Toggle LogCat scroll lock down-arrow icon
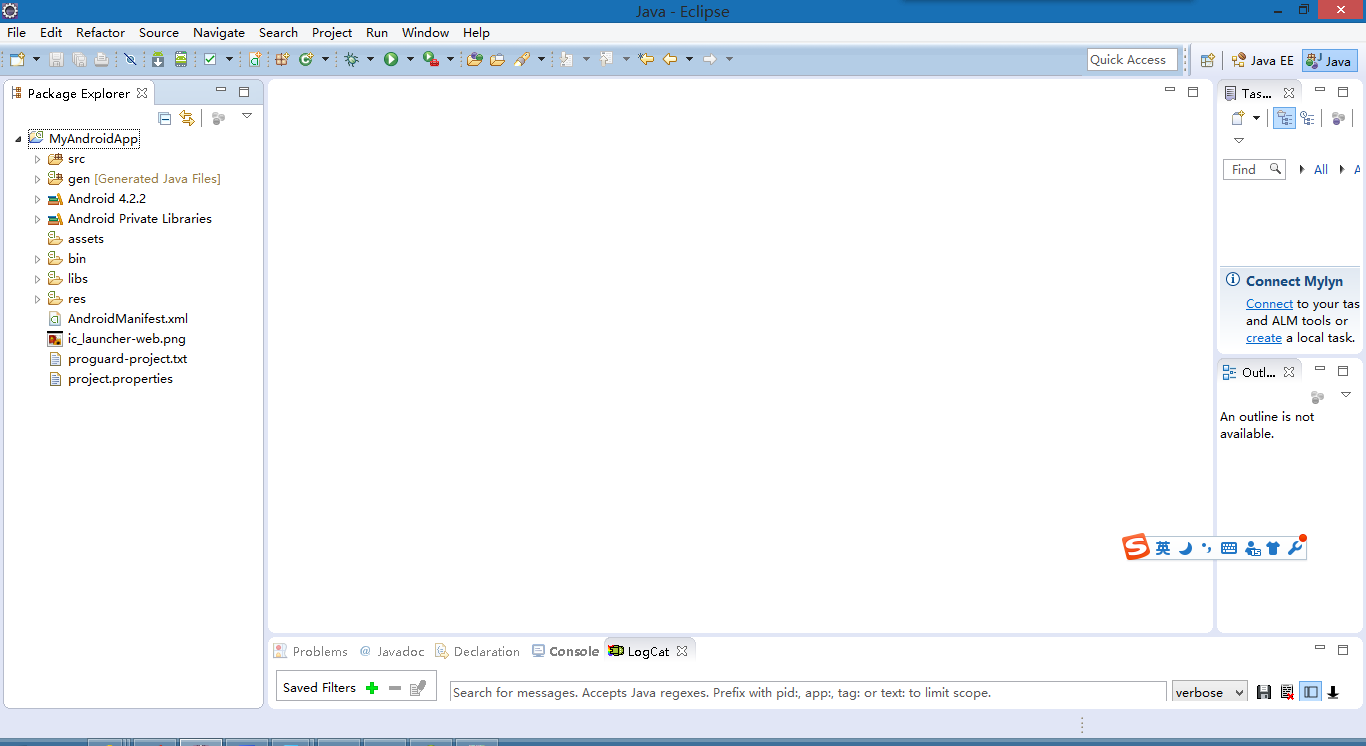Viewport: 1366px width, 746px height. tap(1333, 692)
